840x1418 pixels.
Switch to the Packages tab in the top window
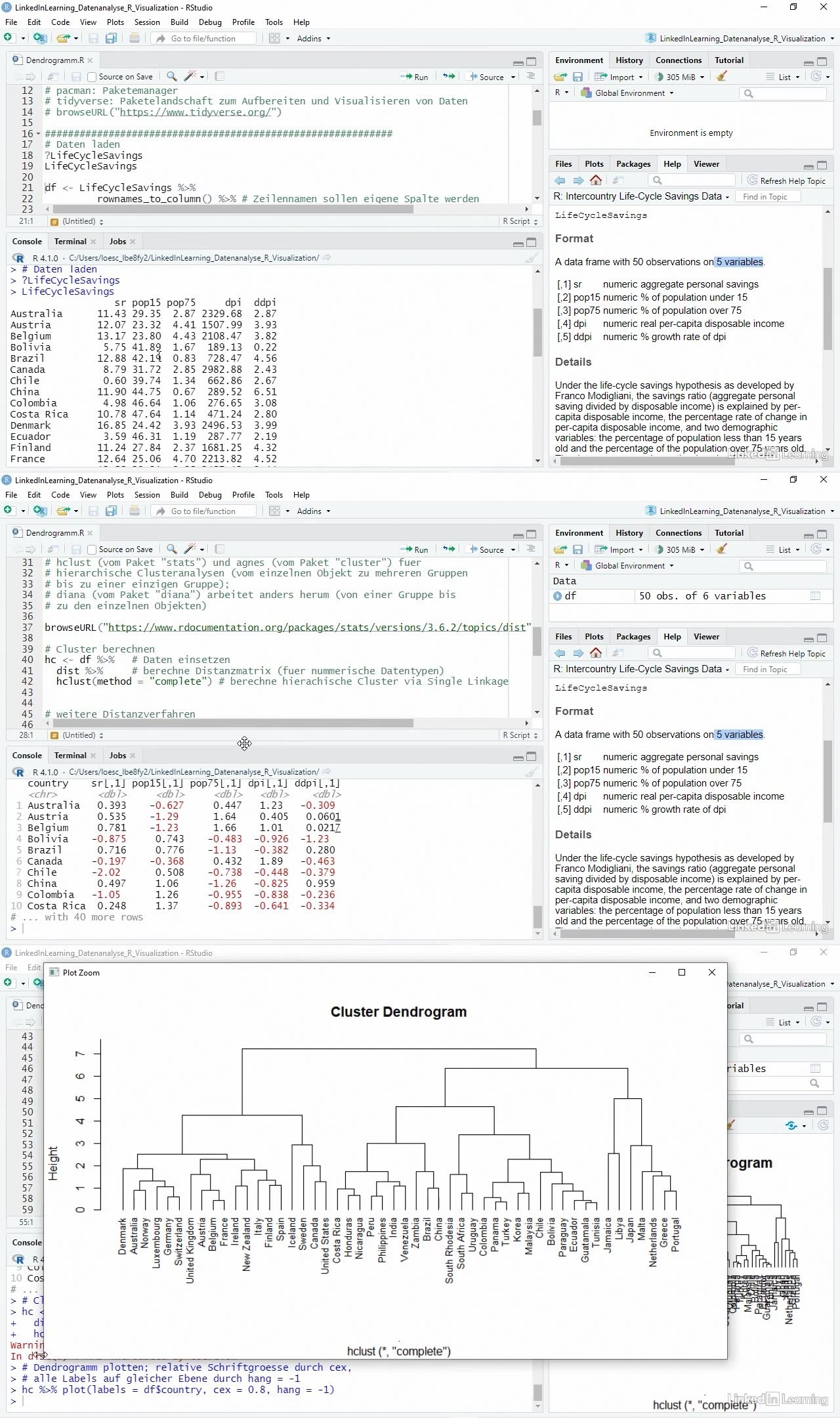click(633, 164)
